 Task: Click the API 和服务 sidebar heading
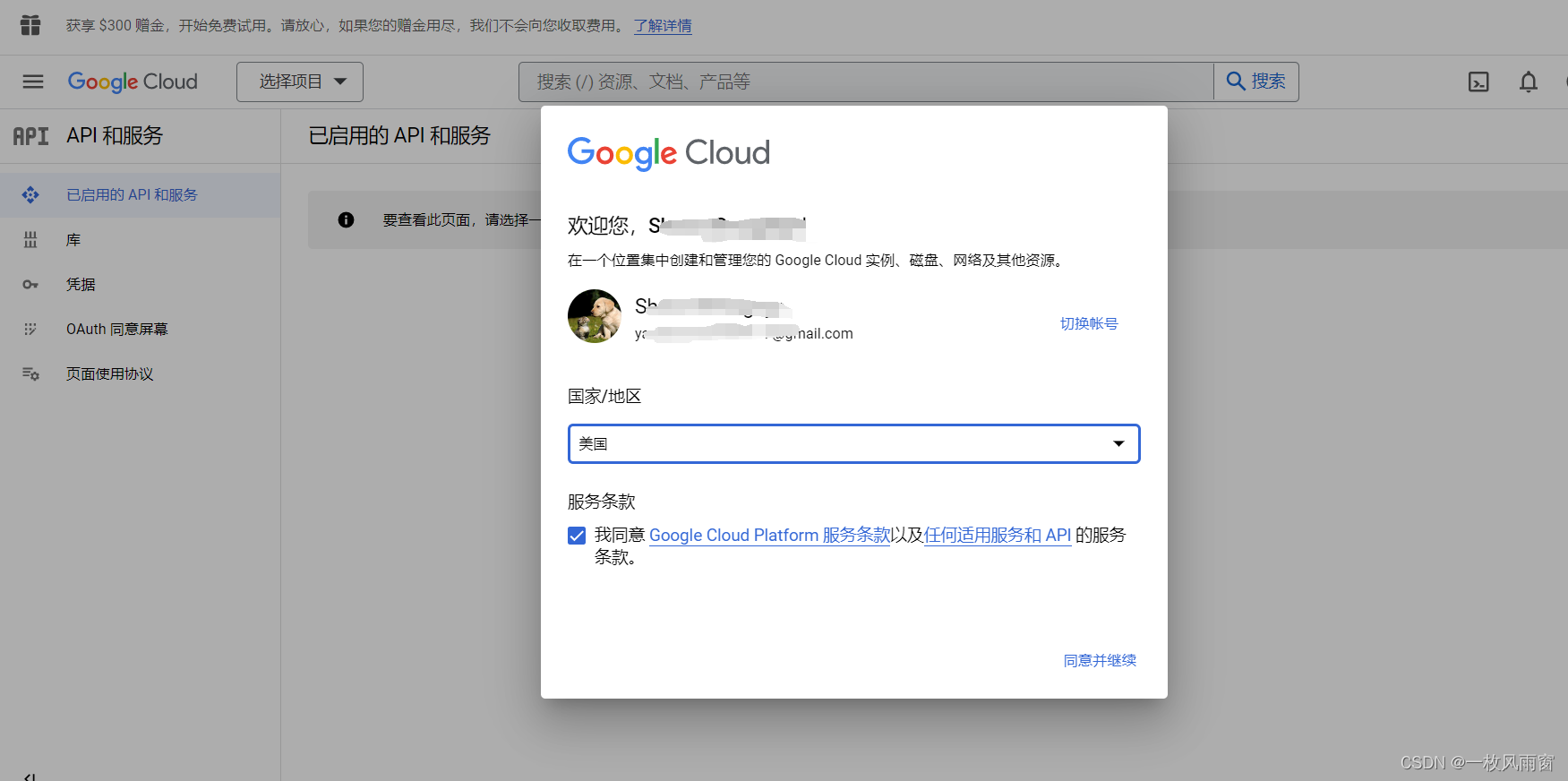coord(115,136)
